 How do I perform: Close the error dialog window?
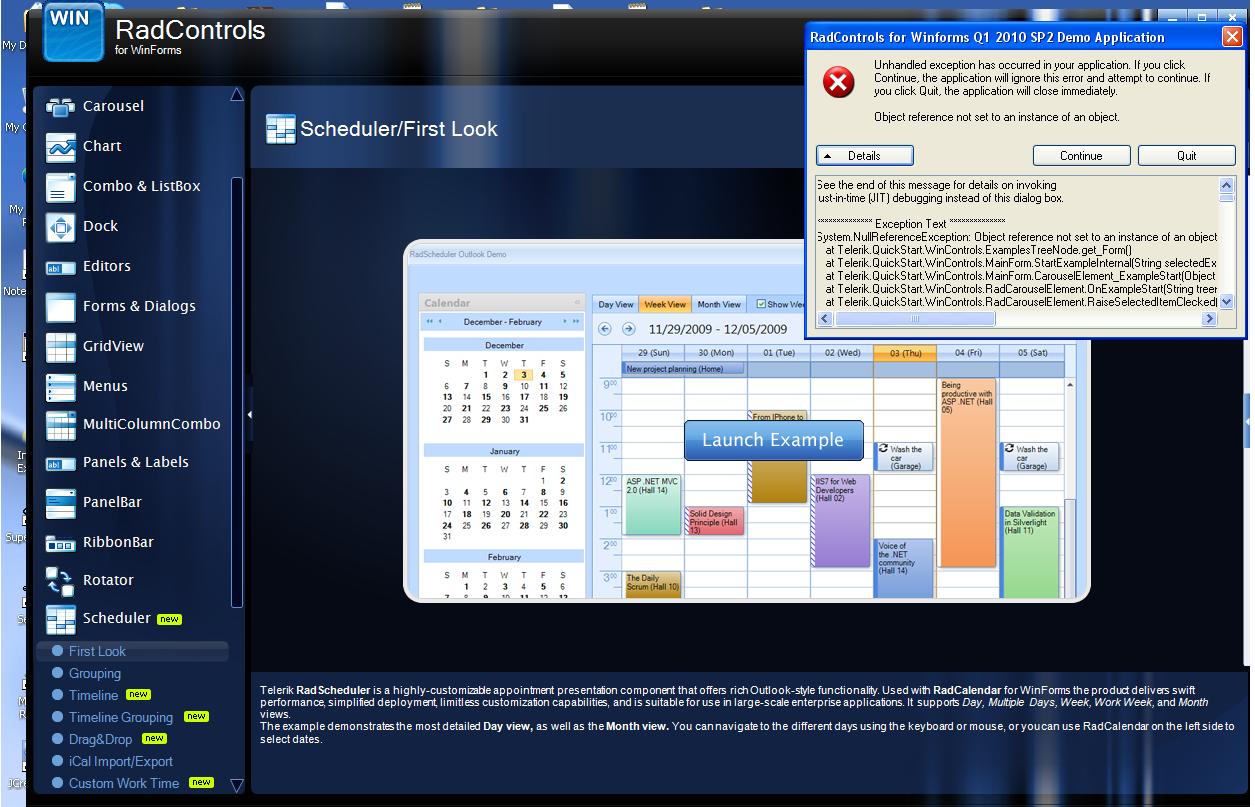click(x=1232, y=37)
